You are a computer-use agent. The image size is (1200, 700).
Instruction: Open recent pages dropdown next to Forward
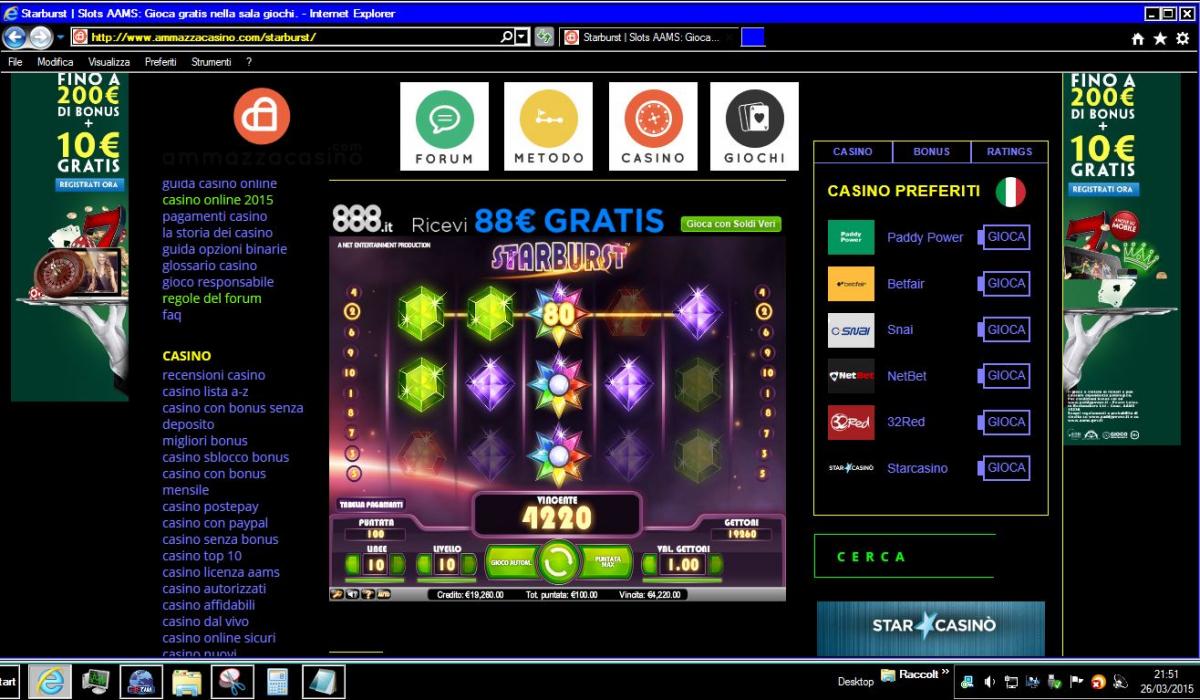60,37
